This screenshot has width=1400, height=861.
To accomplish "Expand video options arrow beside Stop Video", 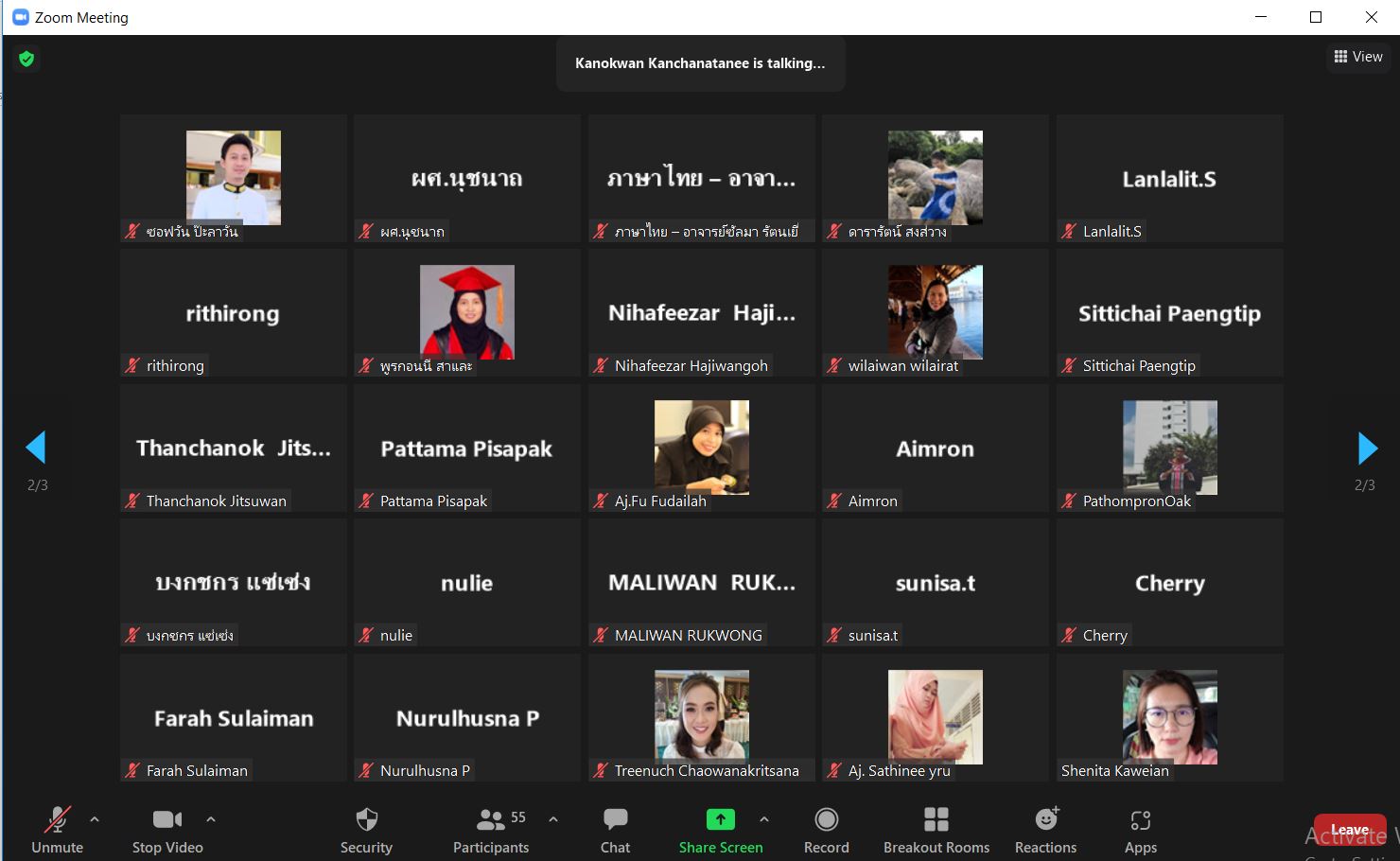I will click(211, 819).
